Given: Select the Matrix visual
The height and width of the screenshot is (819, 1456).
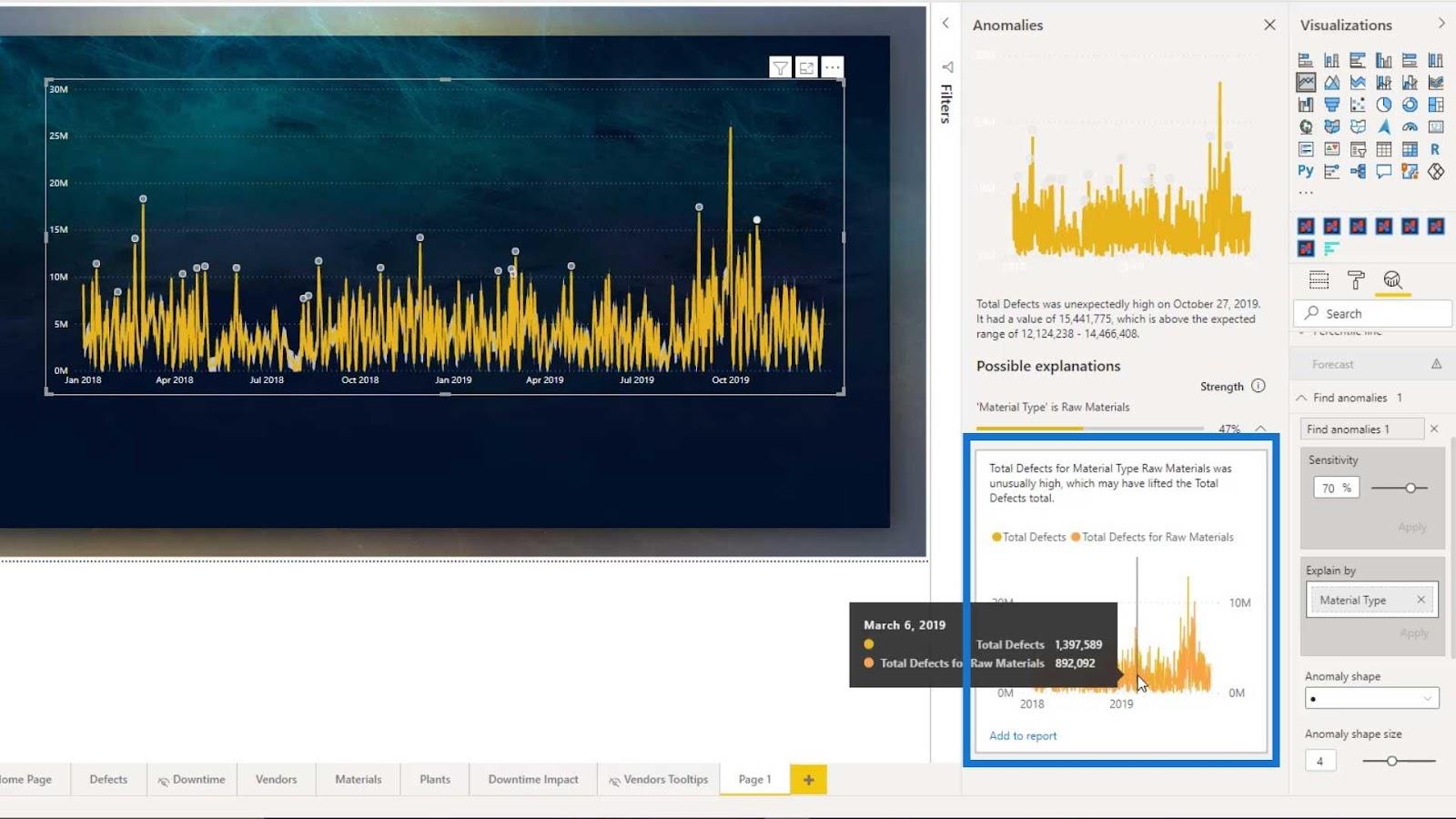Looking at the screenshot, I should (x=1410, y=149).
